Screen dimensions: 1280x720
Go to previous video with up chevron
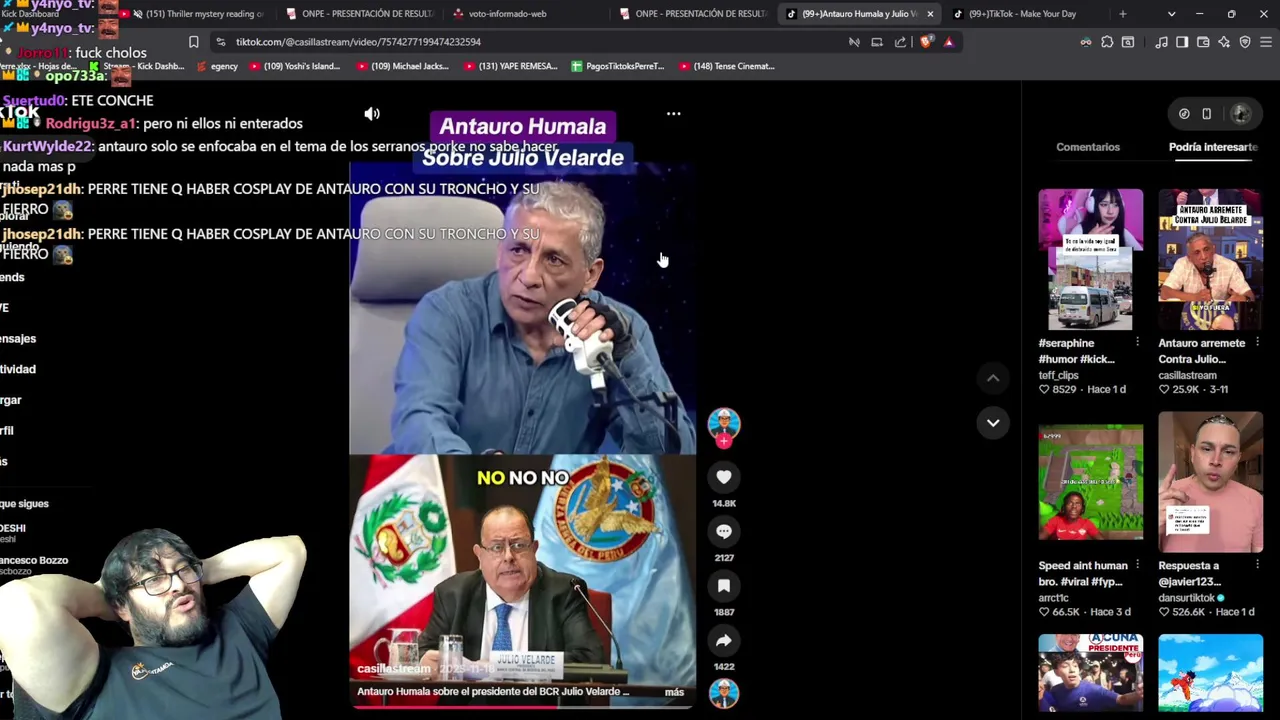pos(993,378)
